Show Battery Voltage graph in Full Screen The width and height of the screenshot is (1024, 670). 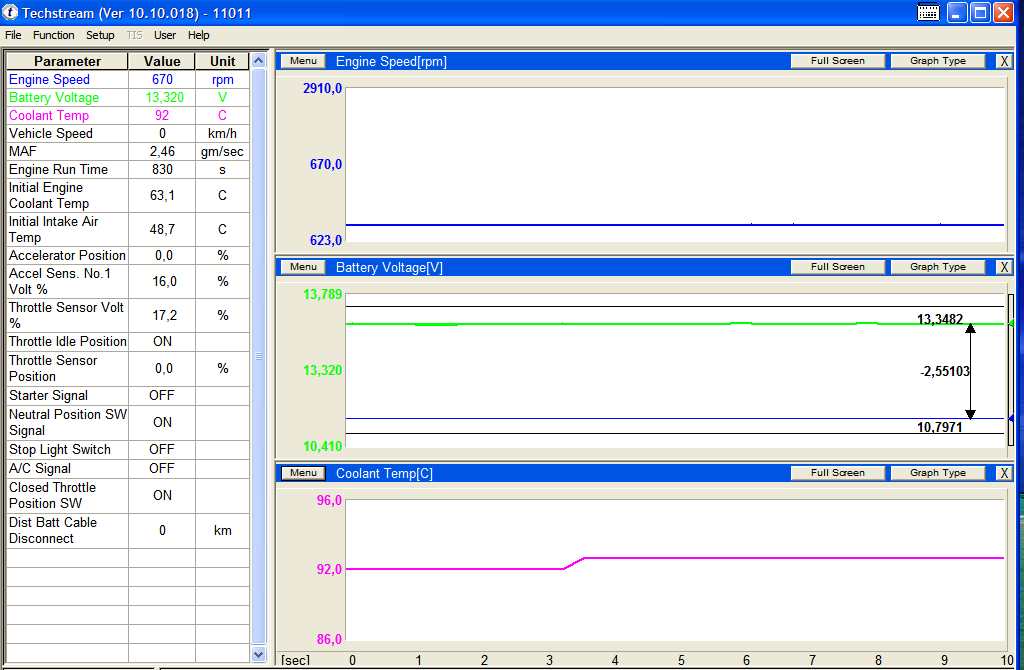click(x=838, y=267)
